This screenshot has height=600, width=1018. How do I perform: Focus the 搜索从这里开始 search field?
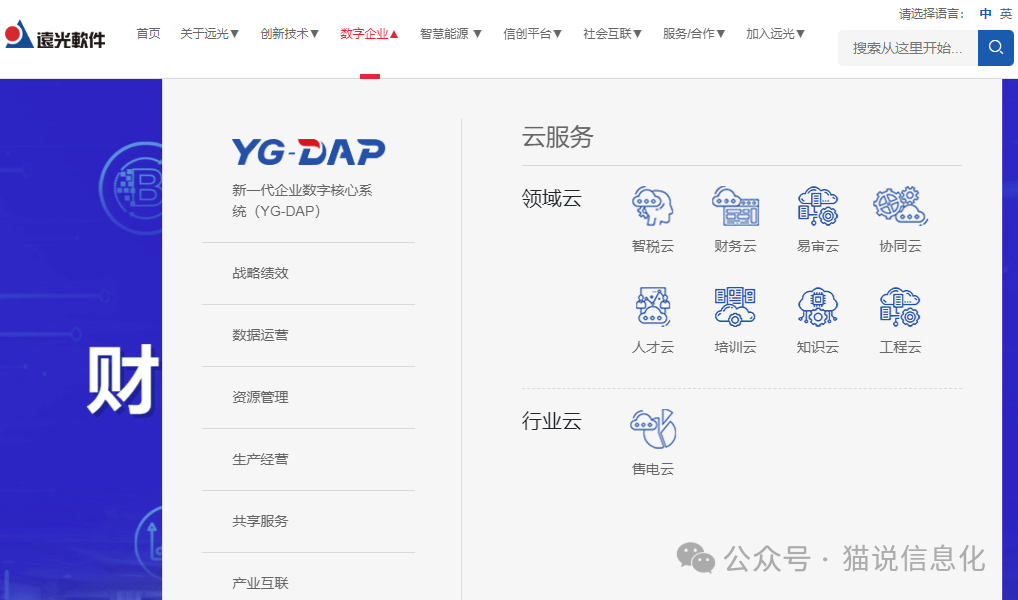pos(907,48)
